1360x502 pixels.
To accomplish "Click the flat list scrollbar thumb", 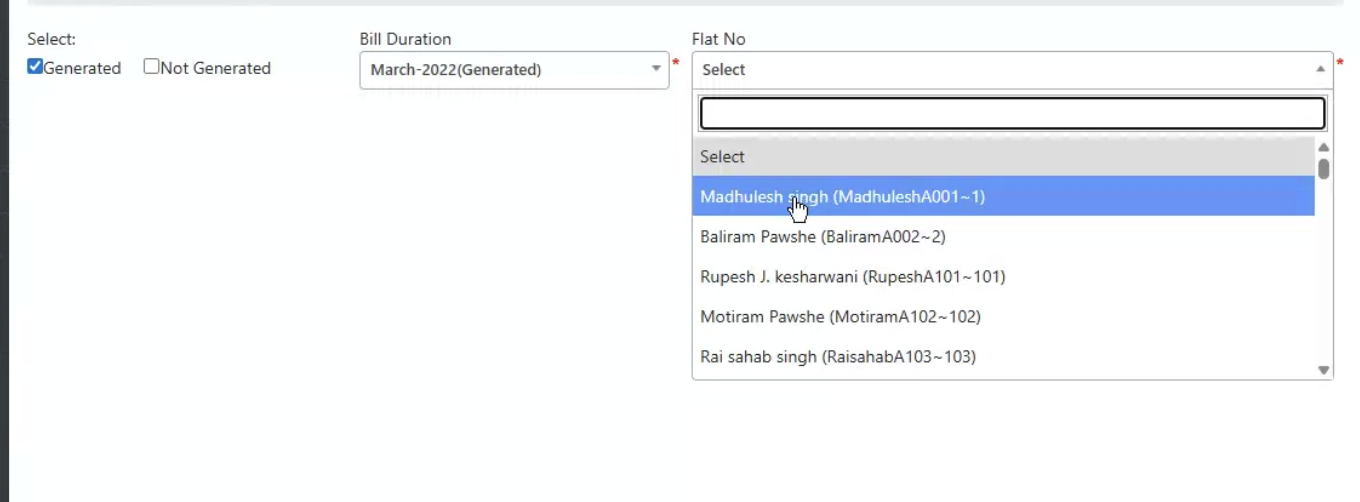I will [1324, 169].
